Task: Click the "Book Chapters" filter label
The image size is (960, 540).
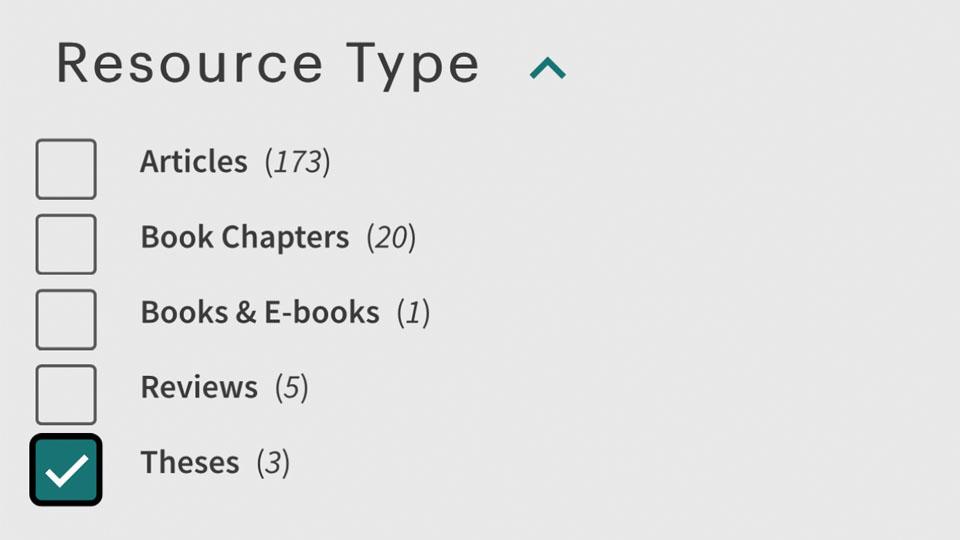Action: point(244,237)
